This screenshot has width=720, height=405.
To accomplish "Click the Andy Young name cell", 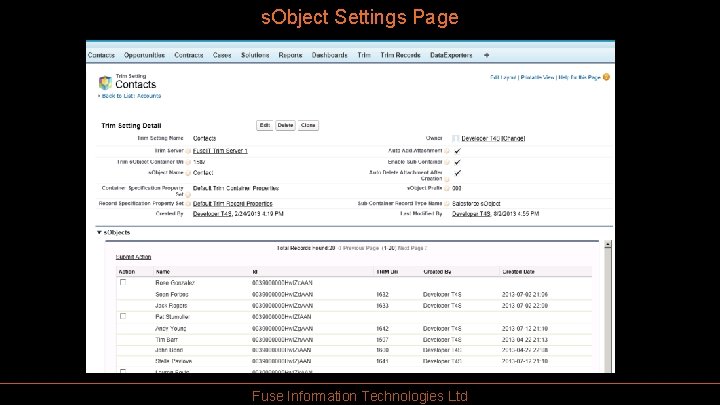I will pyautogui.click(x=170, y=329).
